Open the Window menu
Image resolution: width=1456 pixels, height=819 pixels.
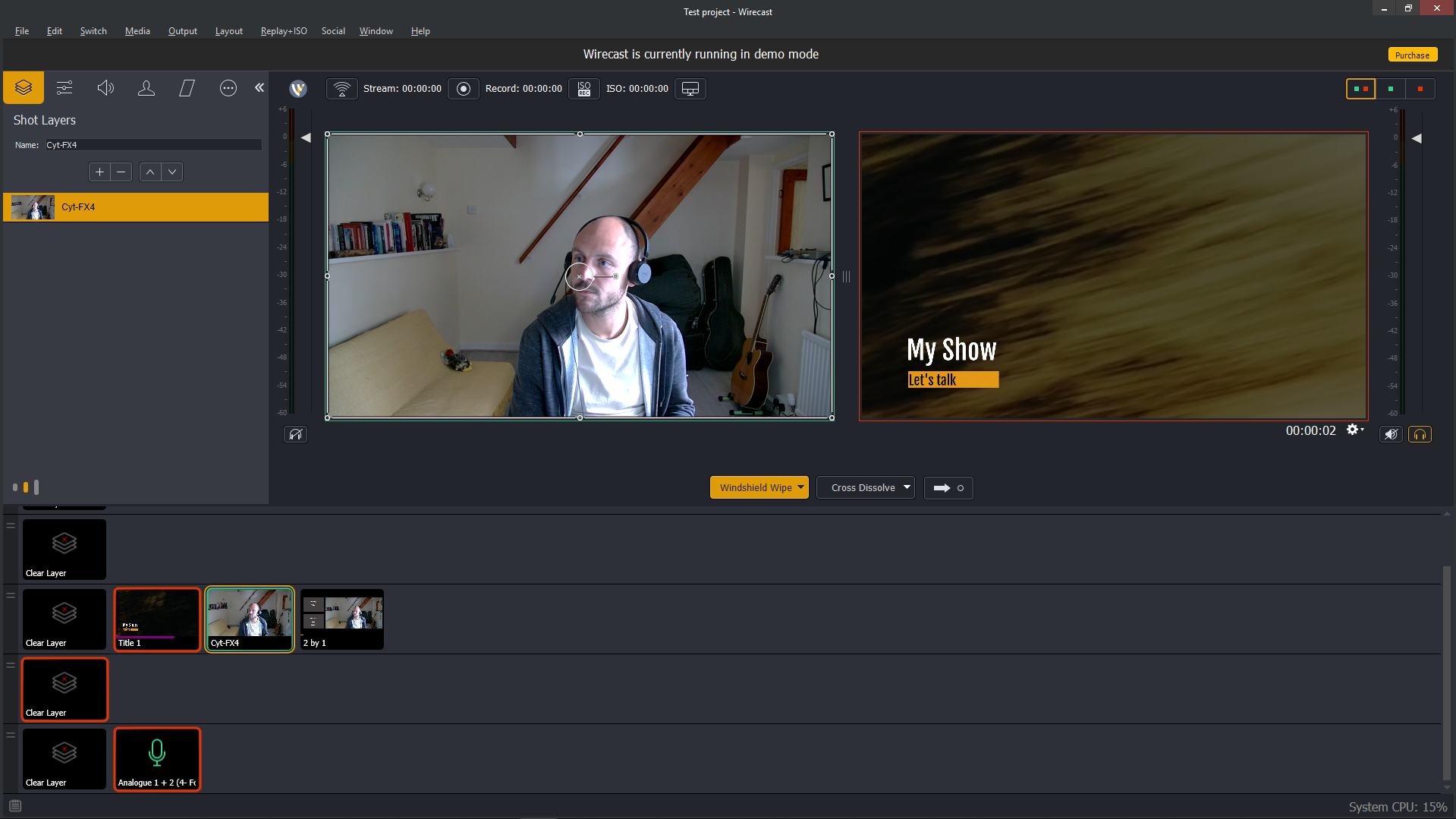[x=376, y=31]
